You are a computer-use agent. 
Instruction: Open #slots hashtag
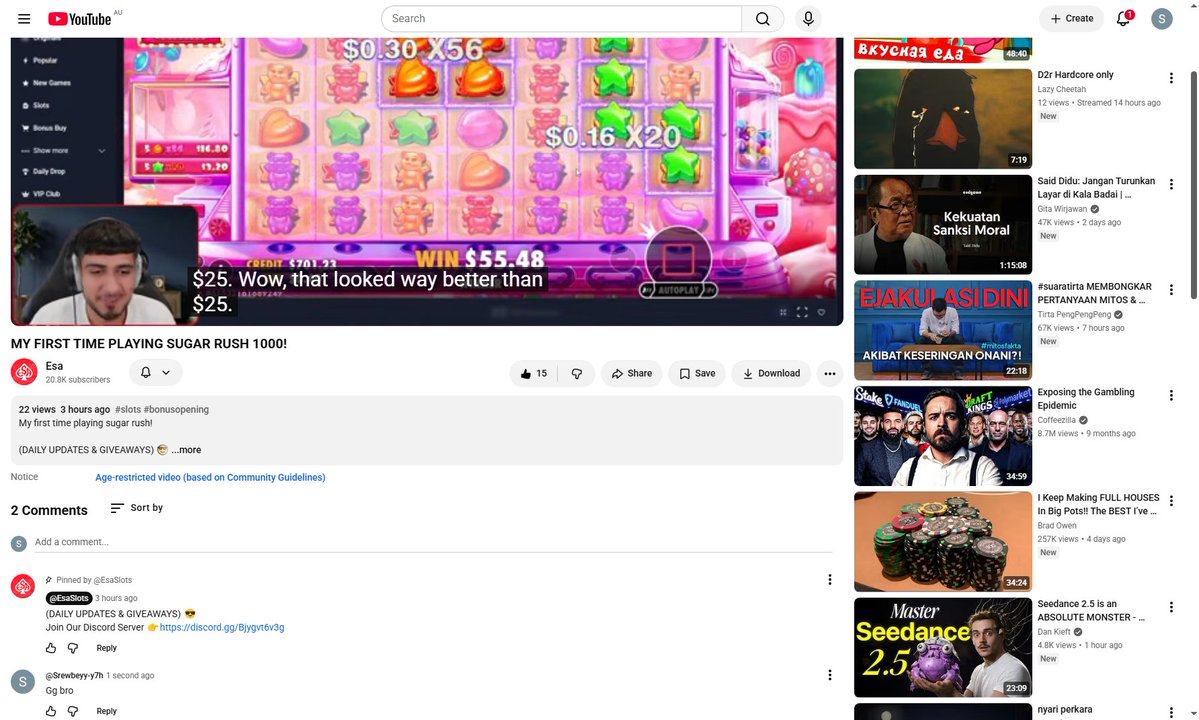[128, 410]
